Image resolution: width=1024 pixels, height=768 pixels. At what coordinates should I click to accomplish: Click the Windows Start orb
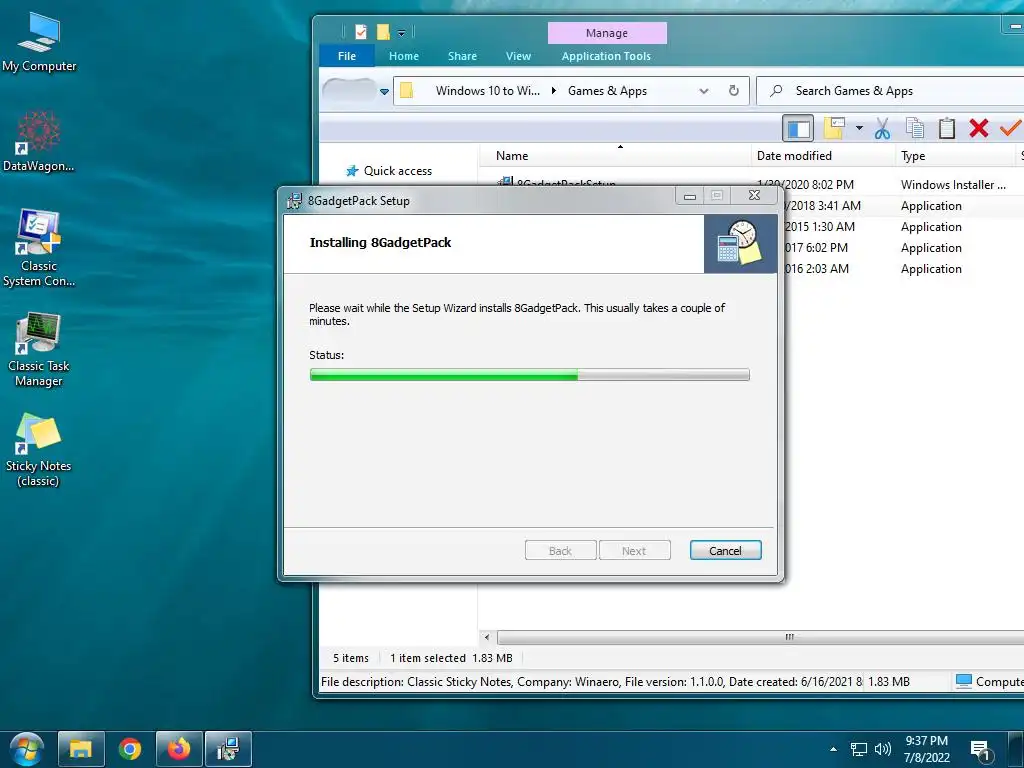(x=26, y=748)
